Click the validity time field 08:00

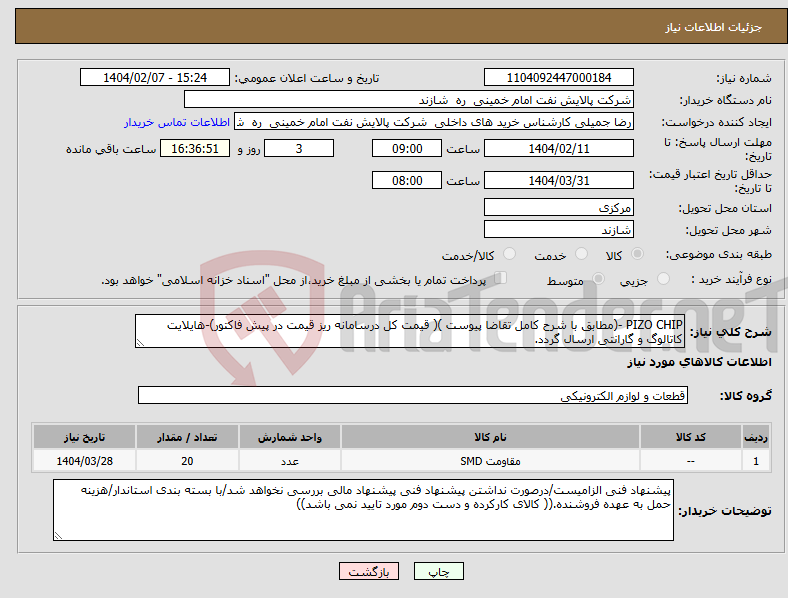point(407,180)
